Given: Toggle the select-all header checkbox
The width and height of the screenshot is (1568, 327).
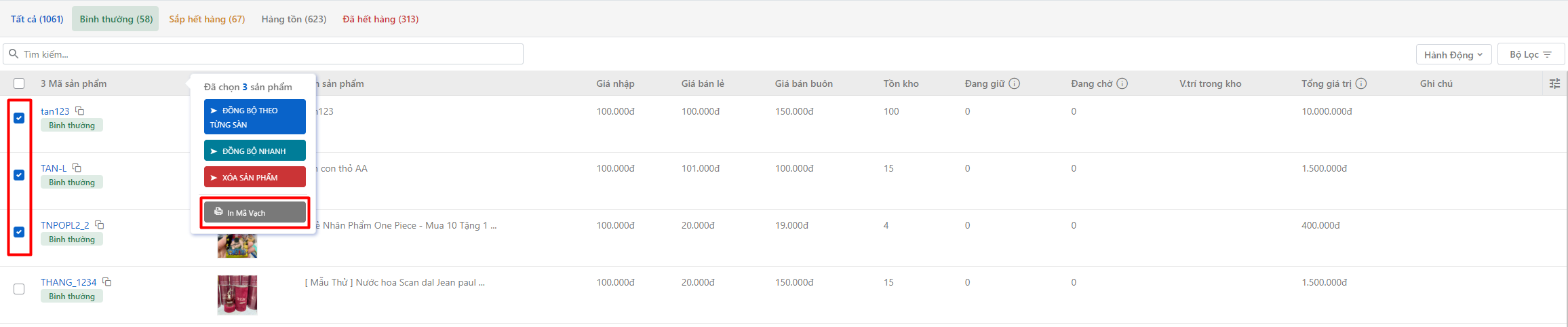Looking at the screenshot, I should (19, 83).
